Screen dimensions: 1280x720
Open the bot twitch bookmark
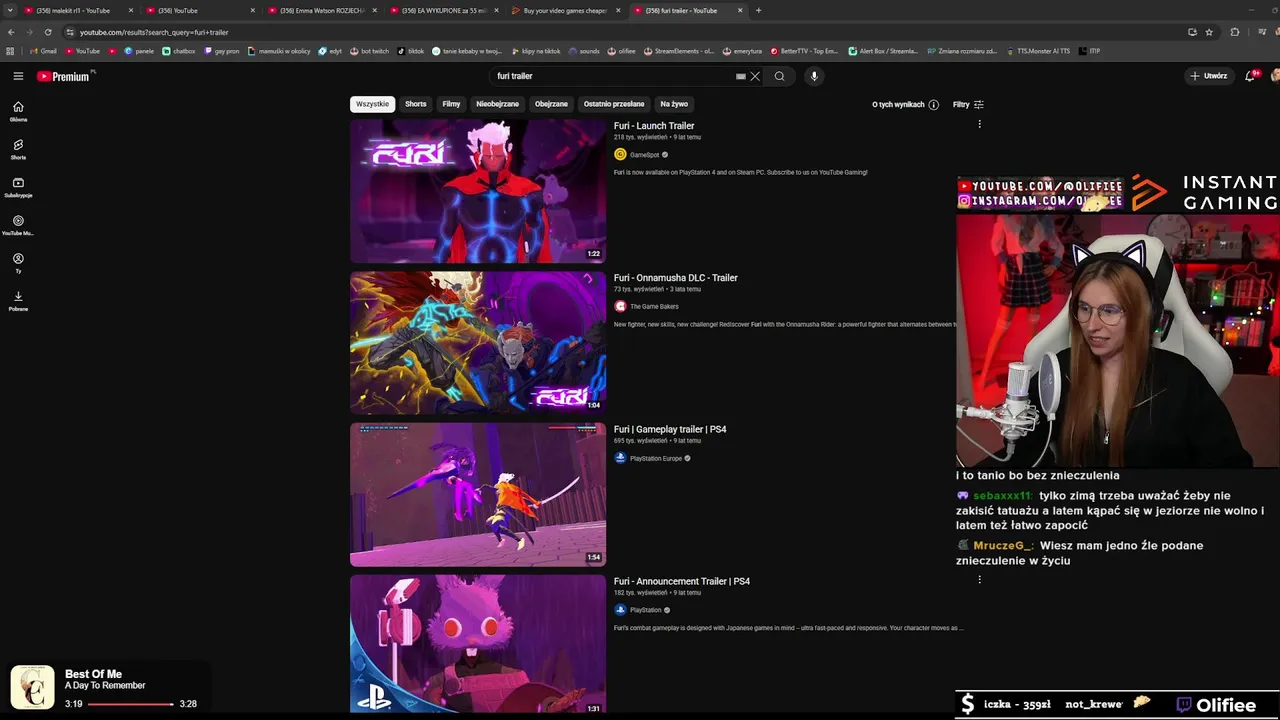[369, 51]
